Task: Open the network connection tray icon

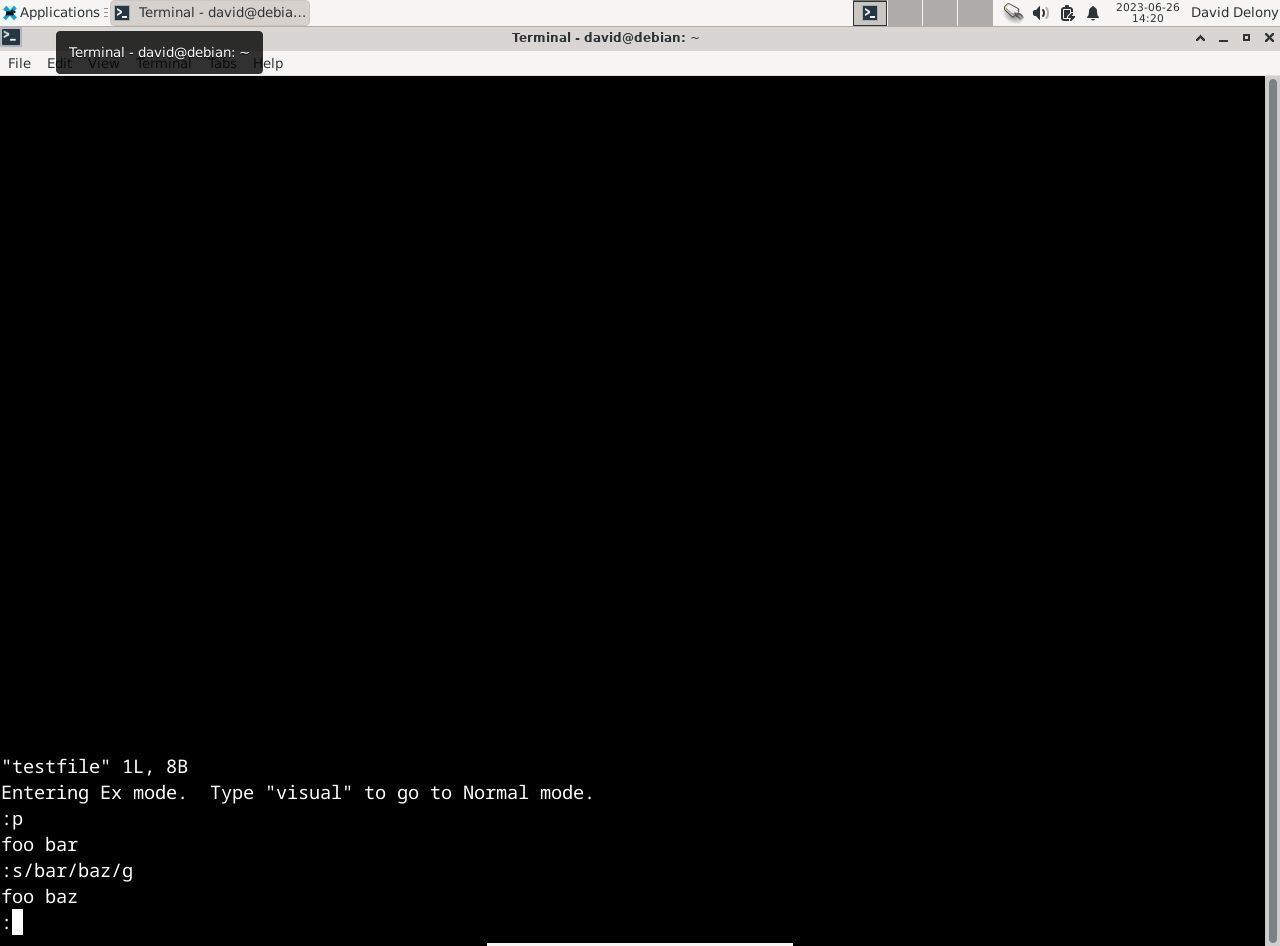Action: click(1013, 13)
